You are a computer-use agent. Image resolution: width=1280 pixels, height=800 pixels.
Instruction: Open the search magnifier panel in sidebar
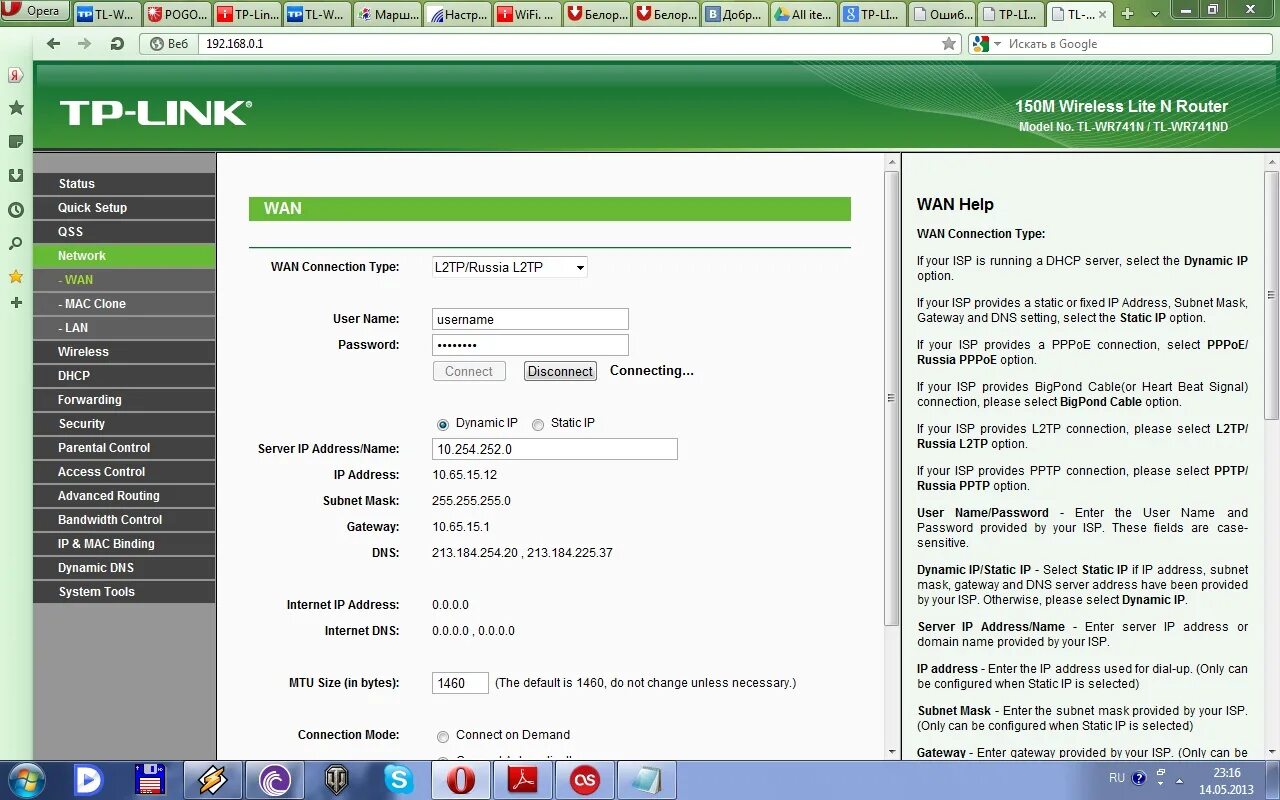pyautogui.click(x=15, y=243)
